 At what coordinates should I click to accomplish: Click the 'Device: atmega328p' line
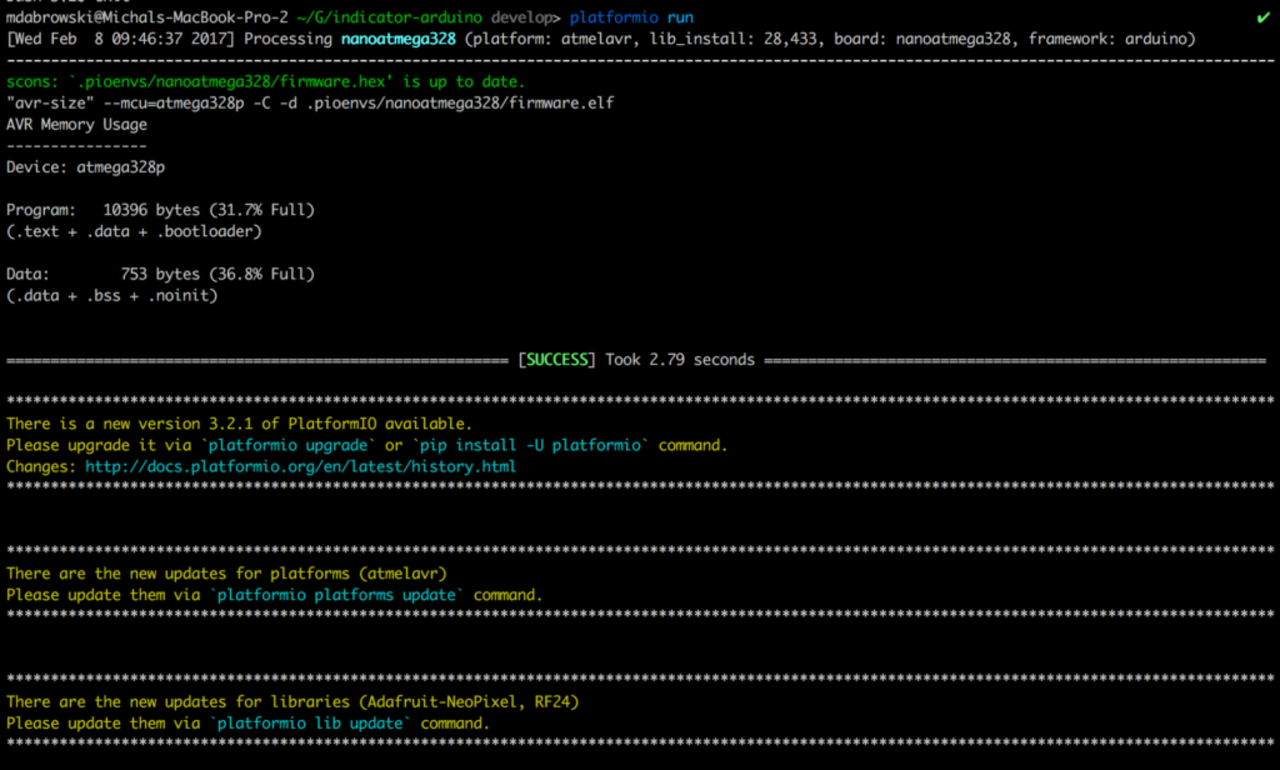(x=86, y=168)
